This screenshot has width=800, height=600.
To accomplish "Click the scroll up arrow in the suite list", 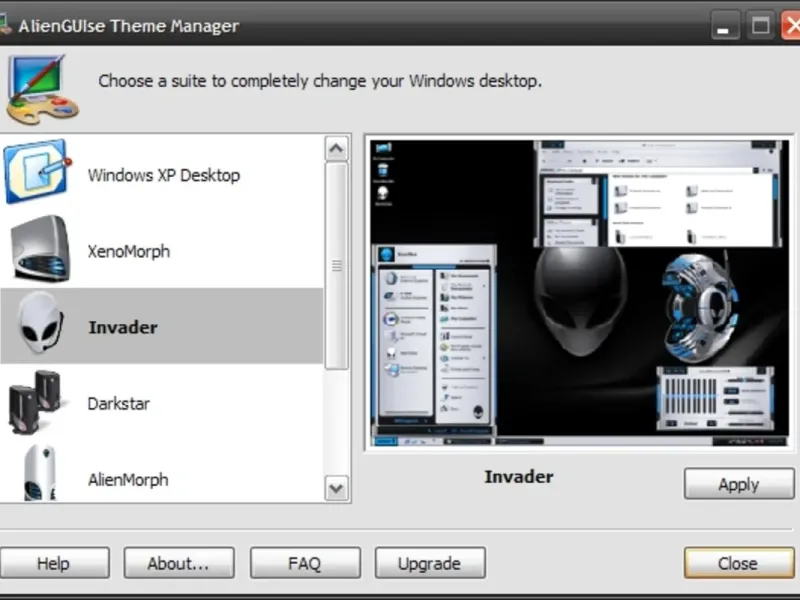I will (x=336, y=148).
